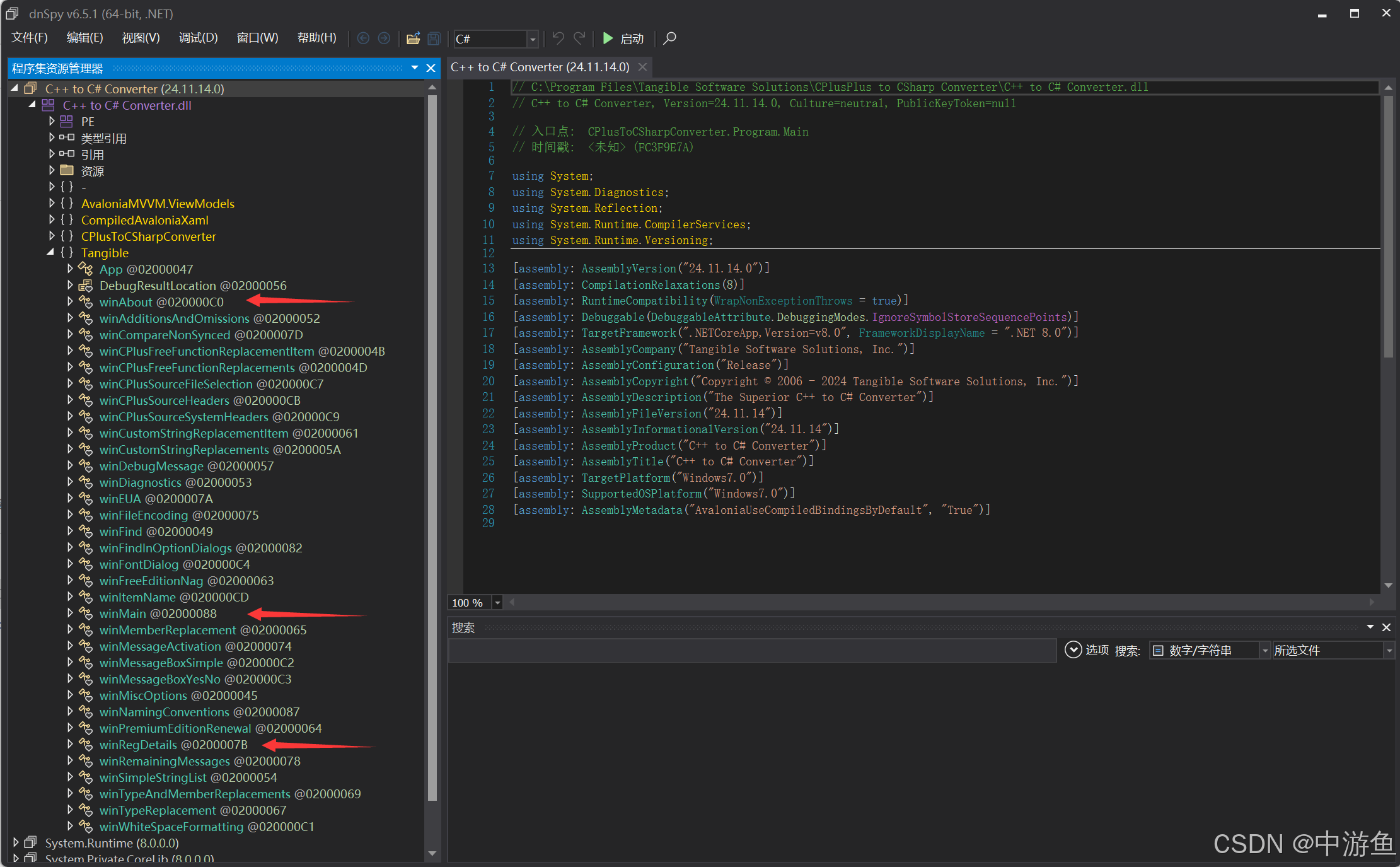
Task: Click the Redo toolbar icon
Action: pyautogui.click(x=579, y=38)
